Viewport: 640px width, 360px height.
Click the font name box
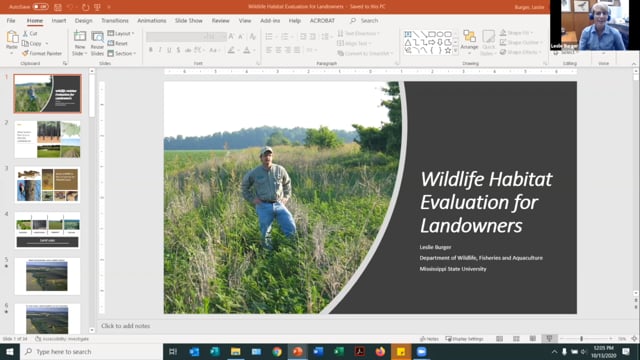[x=176, y=37]
